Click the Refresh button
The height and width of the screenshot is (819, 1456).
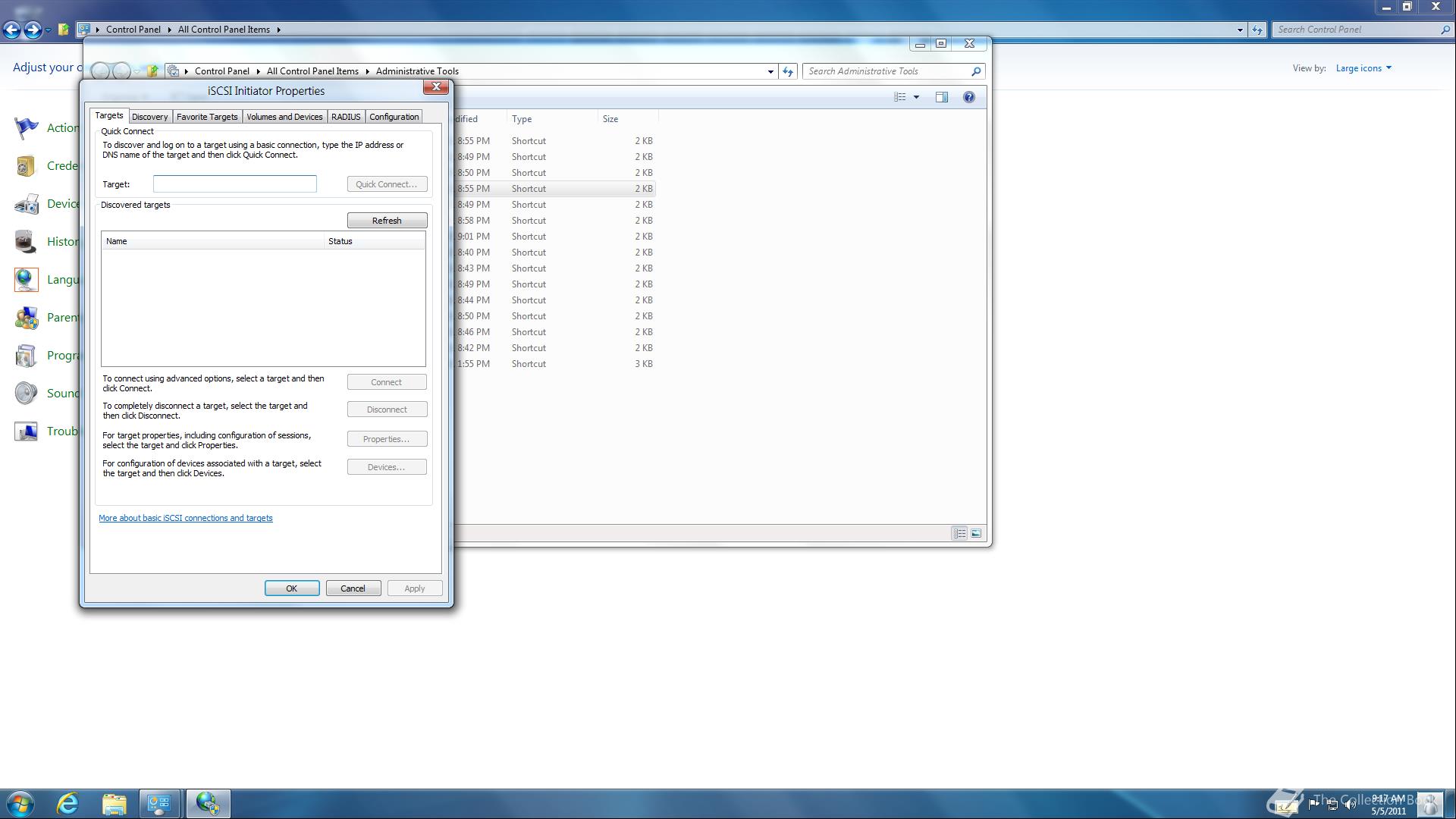[x=387, y=221]
